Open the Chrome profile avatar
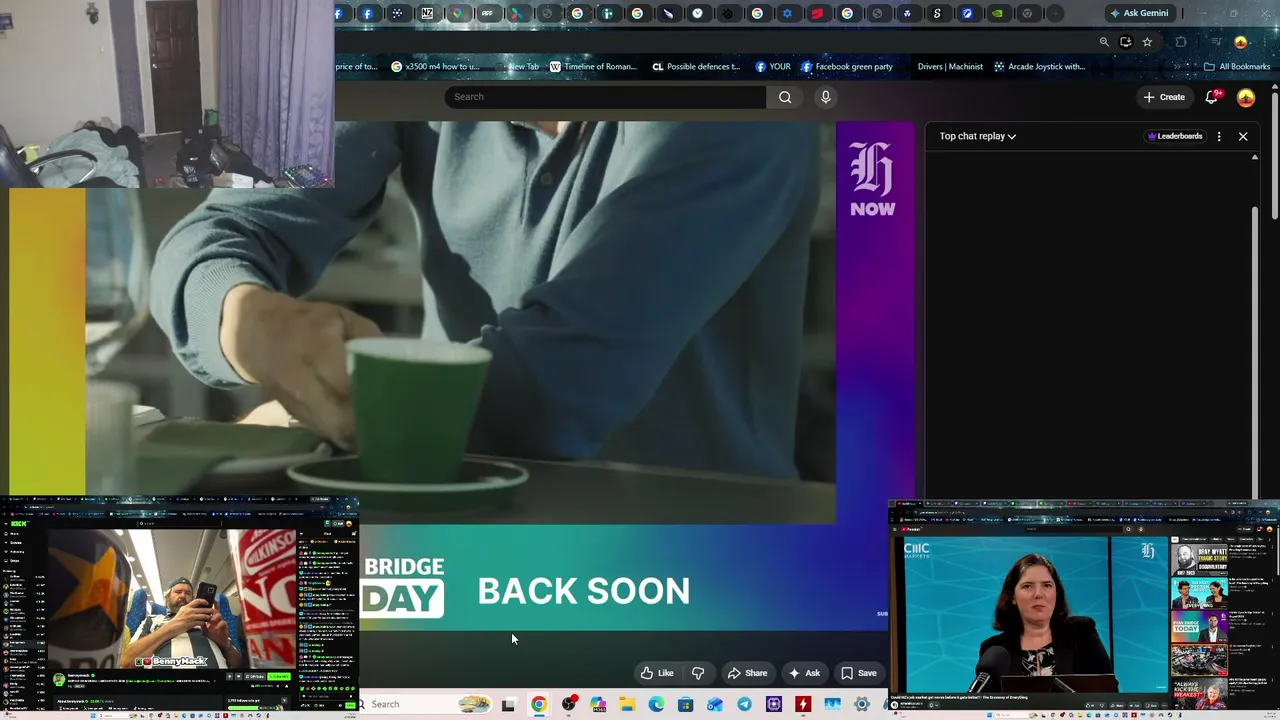 tap(1241, 42)
